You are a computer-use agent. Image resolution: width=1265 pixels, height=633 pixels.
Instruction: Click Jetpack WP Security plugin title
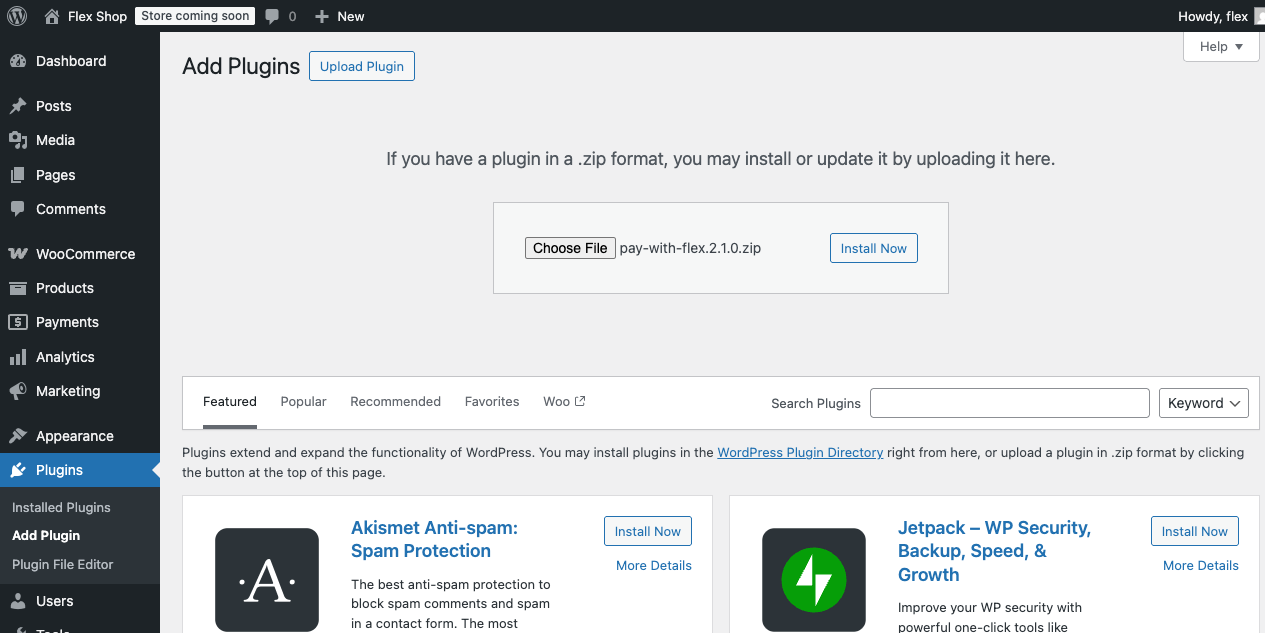(994, 551)
